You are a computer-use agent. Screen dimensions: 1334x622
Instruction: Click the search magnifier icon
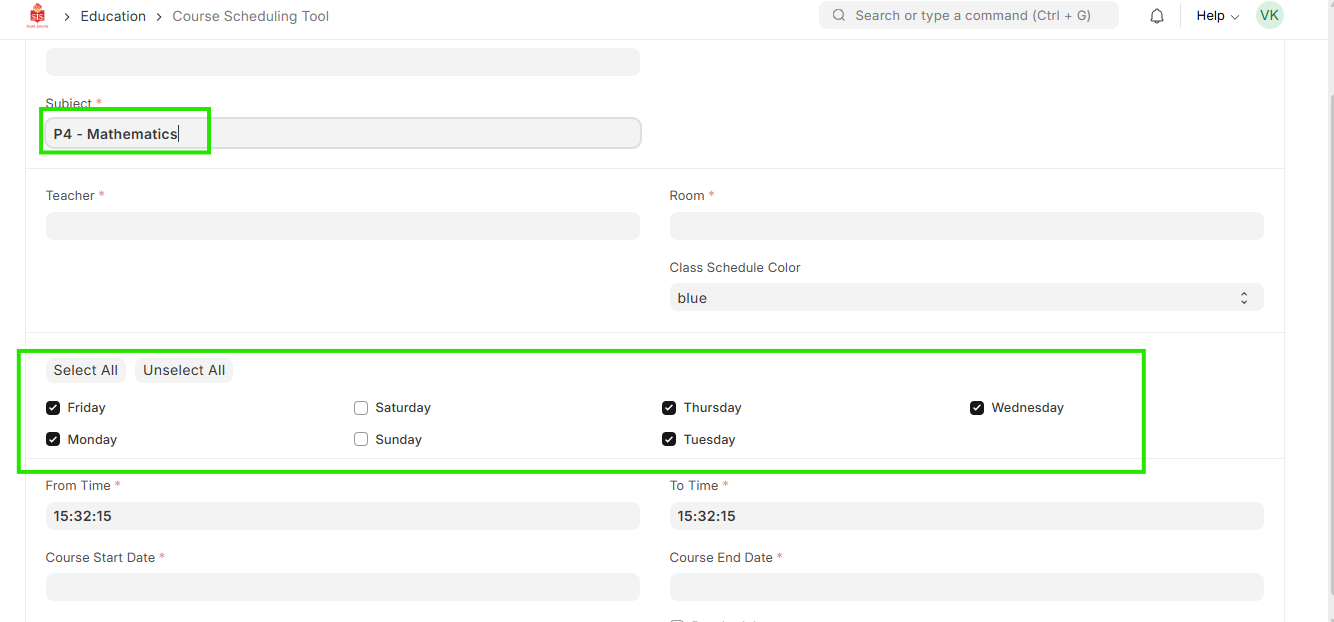click(838, 16)
